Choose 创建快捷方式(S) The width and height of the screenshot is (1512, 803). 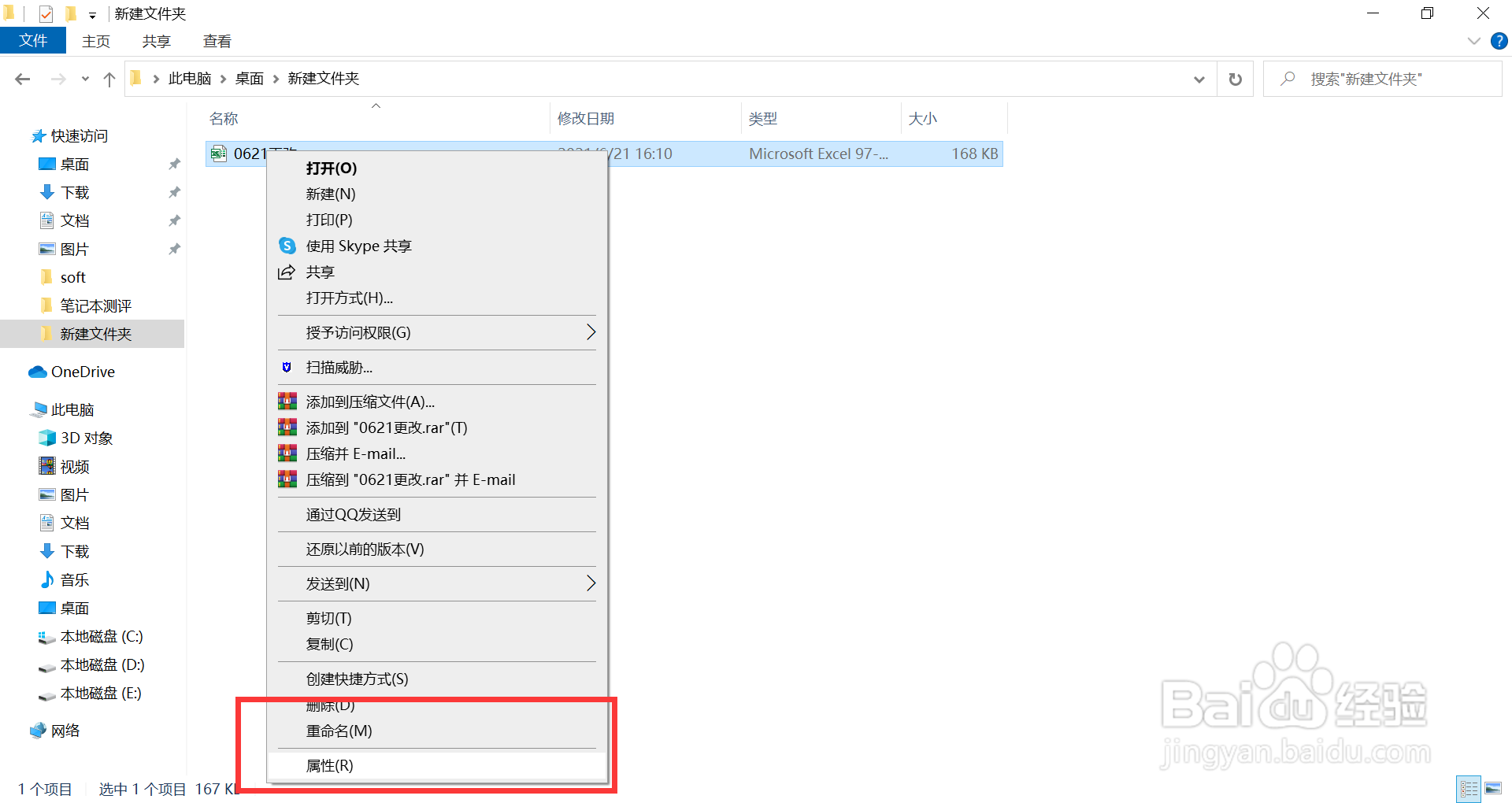437,679
